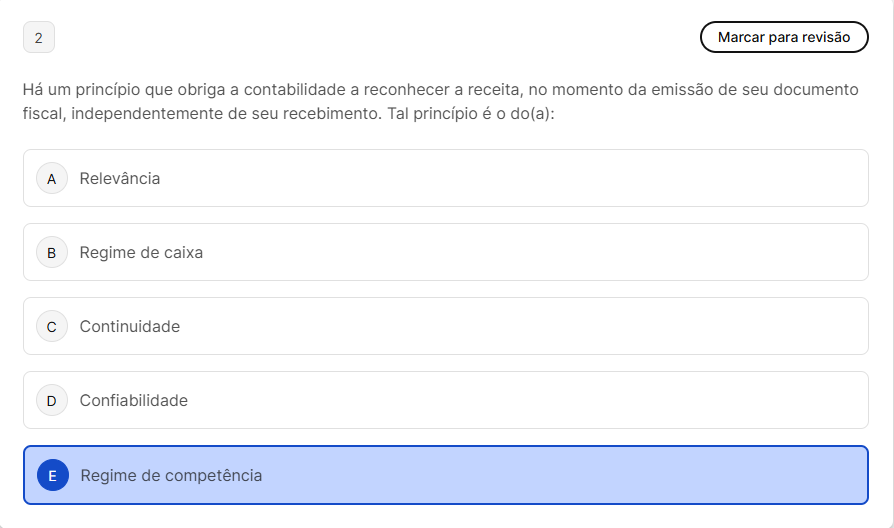Click the letter D circle icon
This screenshot has width=894, height=528.
52,400
